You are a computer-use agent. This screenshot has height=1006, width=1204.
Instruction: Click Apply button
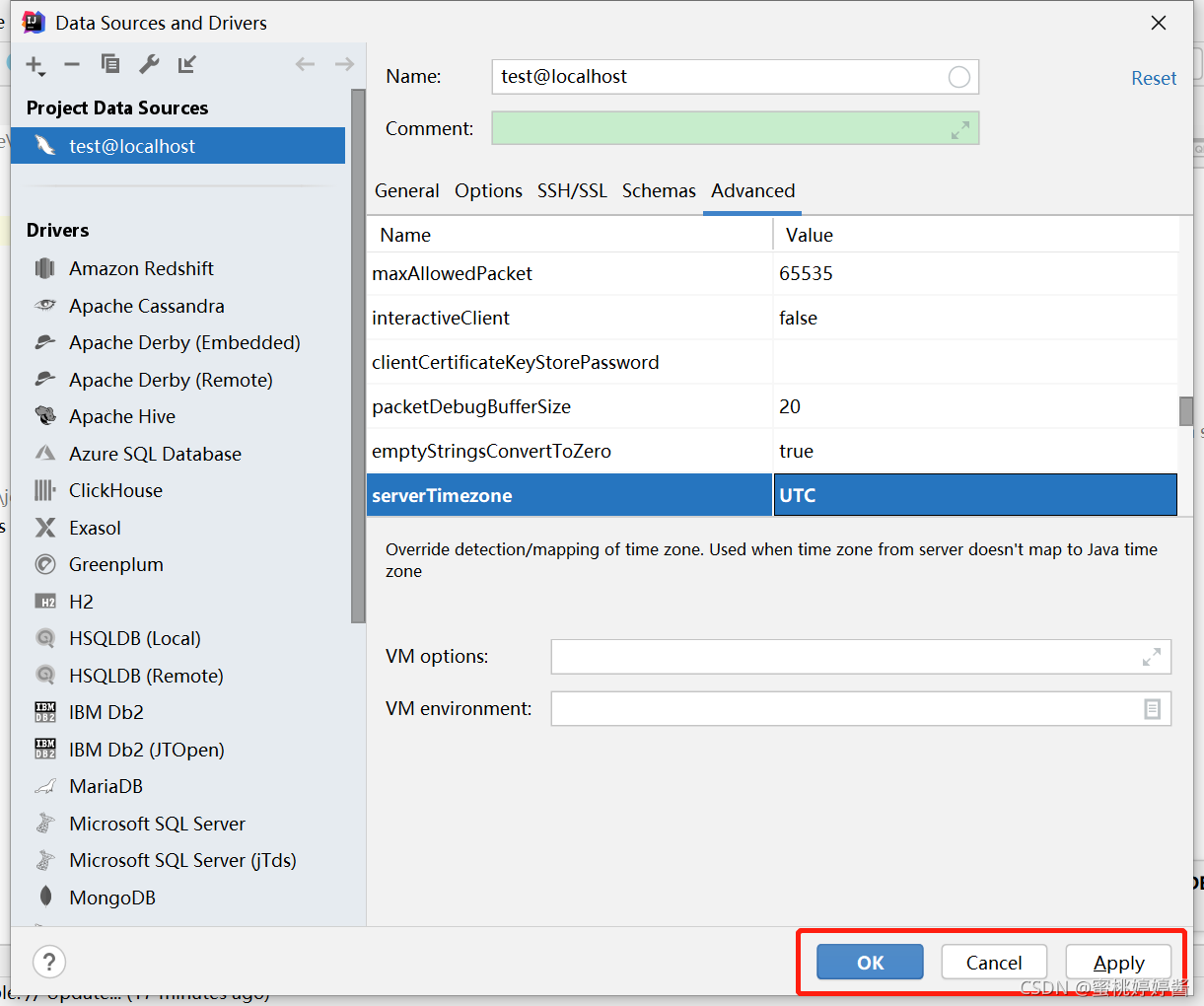click(1119, 963)
